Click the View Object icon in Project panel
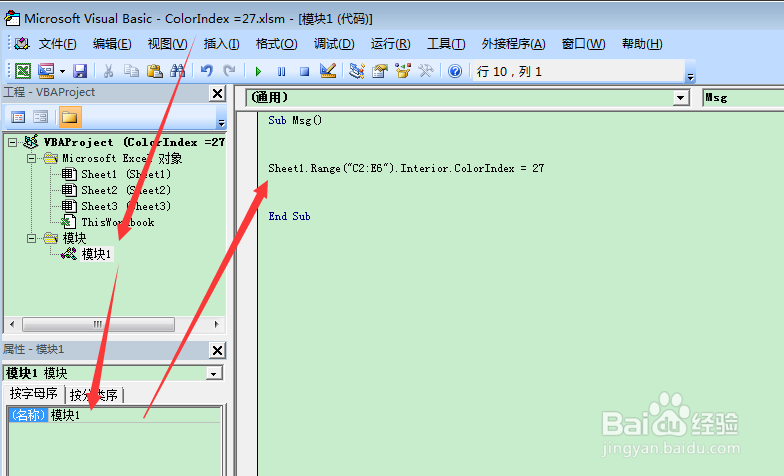784x476 pixels. click(x=40, y=118)
